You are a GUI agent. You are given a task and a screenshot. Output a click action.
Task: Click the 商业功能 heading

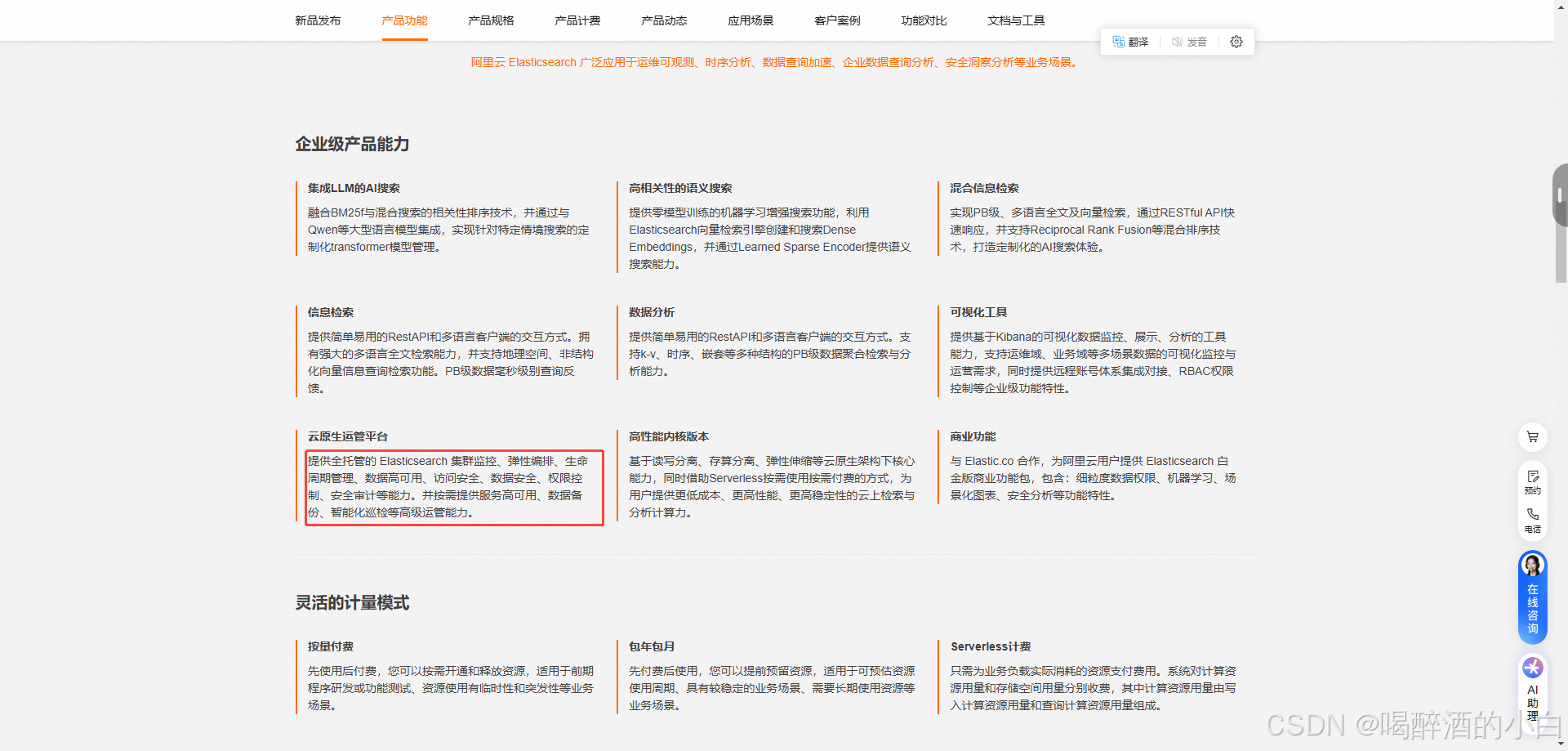point(973,436)
